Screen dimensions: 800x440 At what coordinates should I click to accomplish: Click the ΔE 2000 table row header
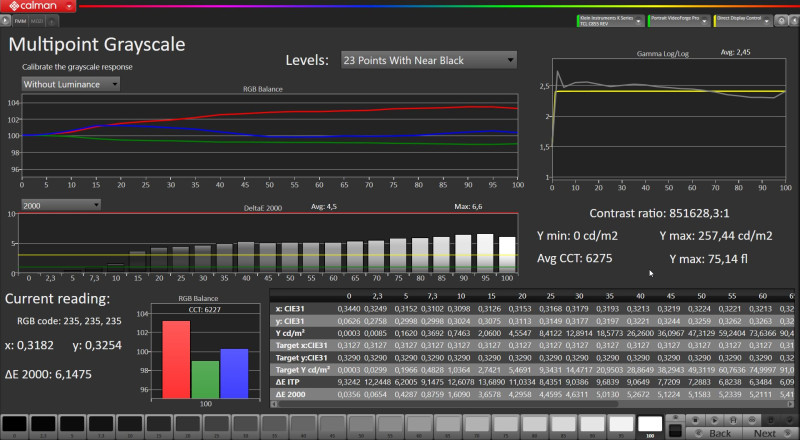point(290,395)
